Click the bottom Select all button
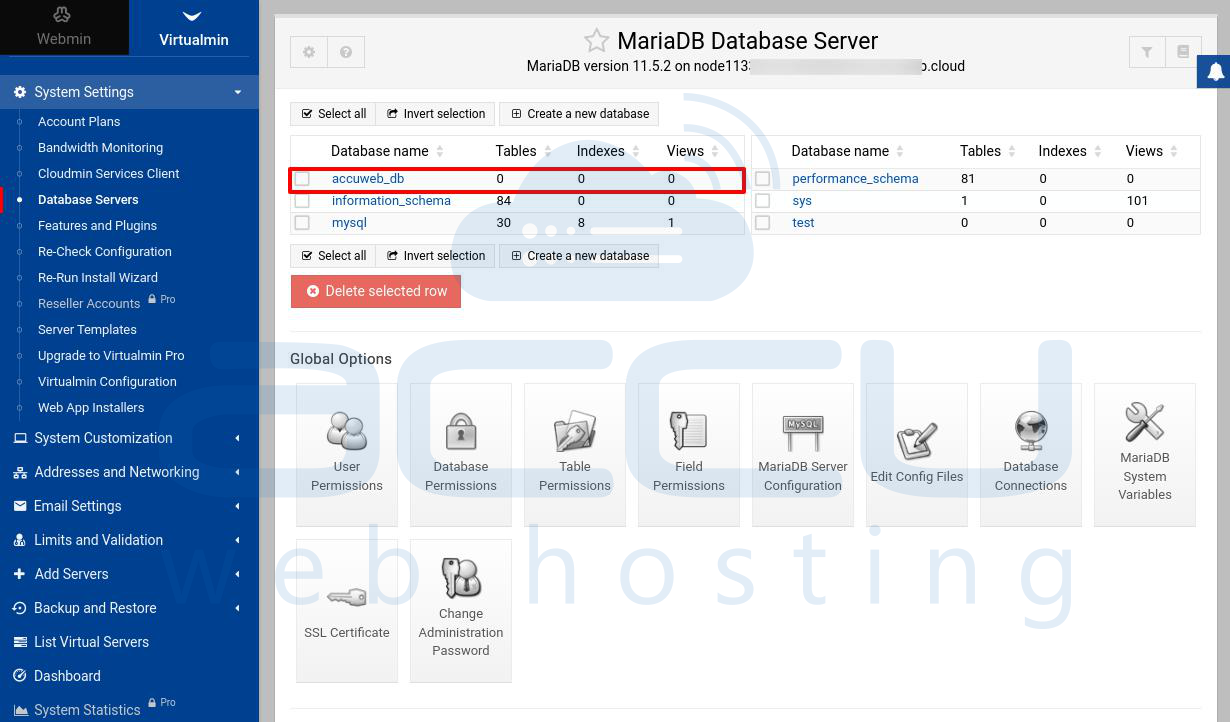Screen dimensions: 1230x722 (333, 256)
